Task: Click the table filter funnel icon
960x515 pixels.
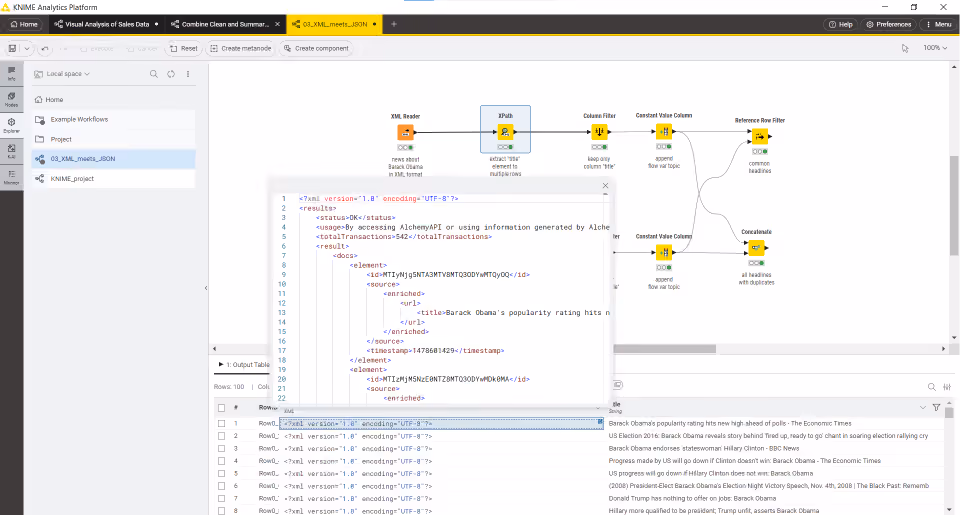Action: 936,407
